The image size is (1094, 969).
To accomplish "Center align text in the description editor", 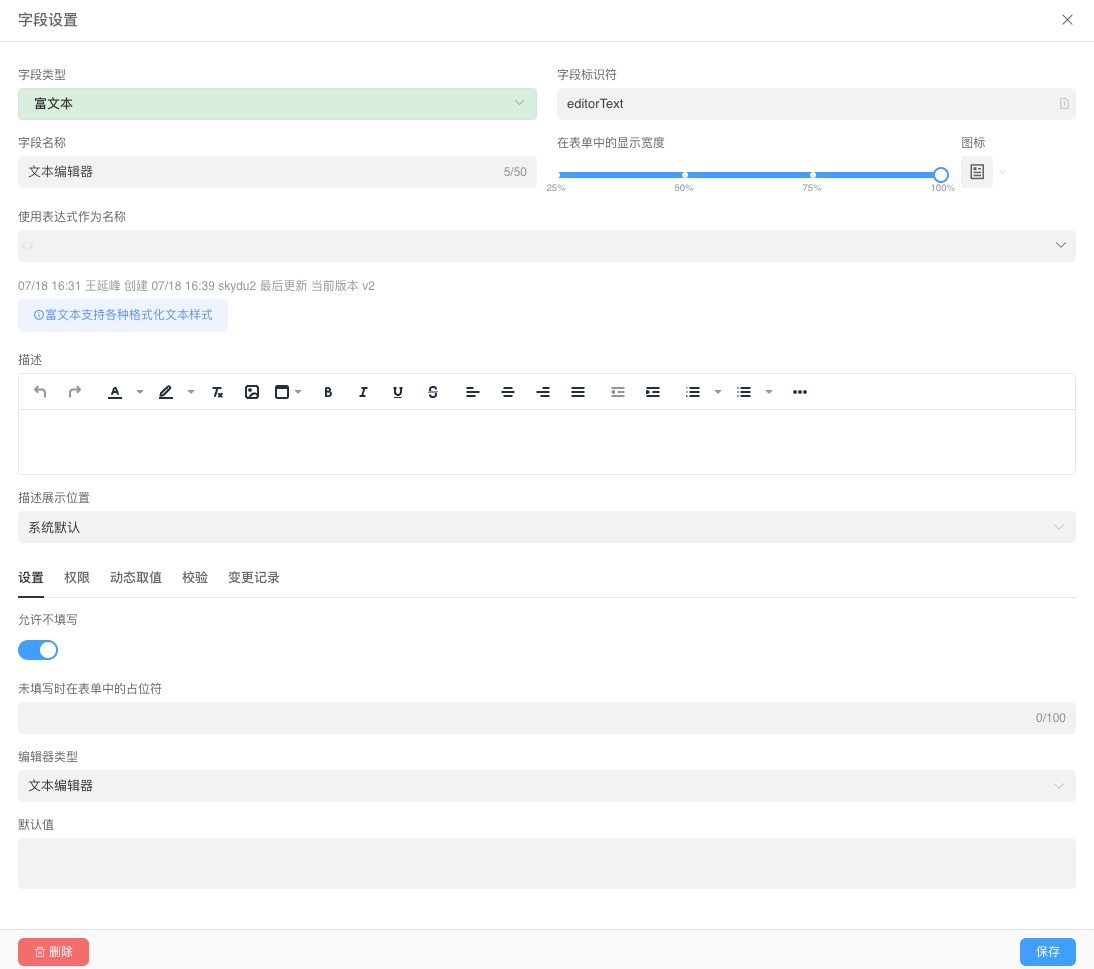I will pyautogui.click(x=508, y=392).
